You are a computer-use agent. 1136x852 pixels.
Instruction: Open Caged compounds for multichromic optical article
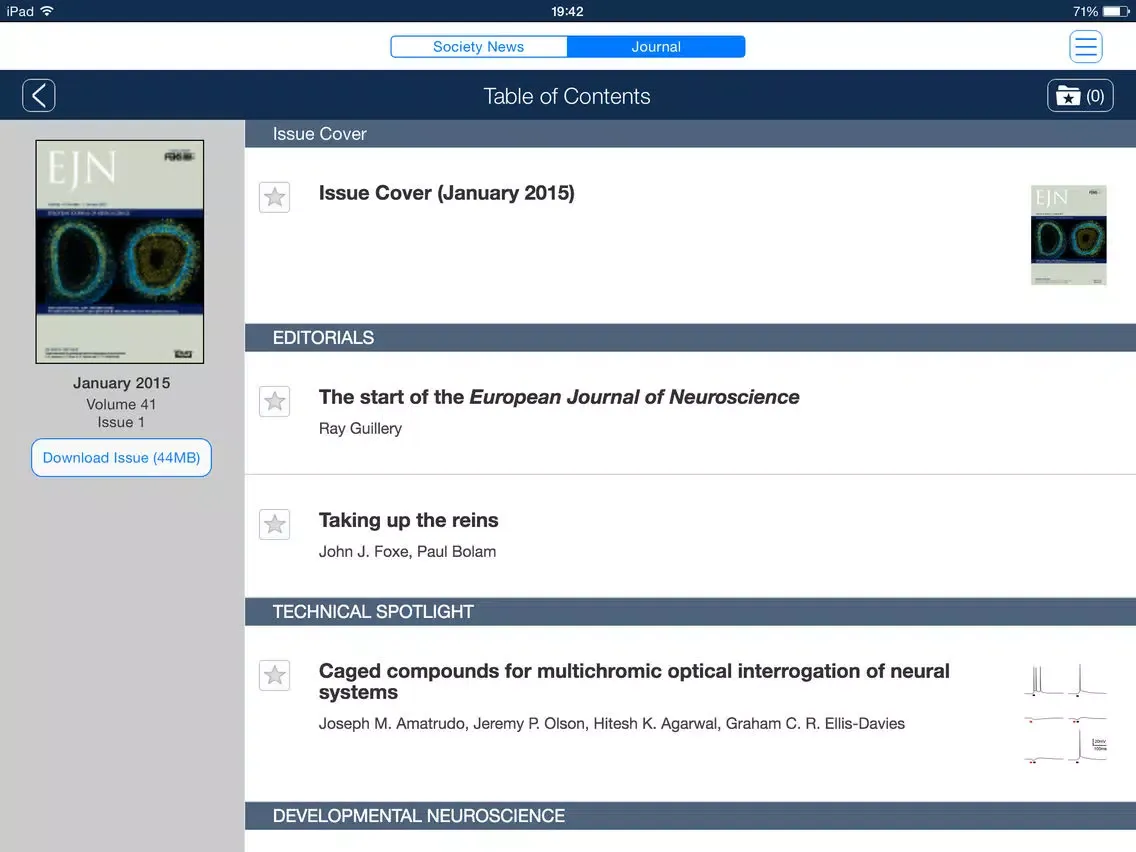pos(634,681)
